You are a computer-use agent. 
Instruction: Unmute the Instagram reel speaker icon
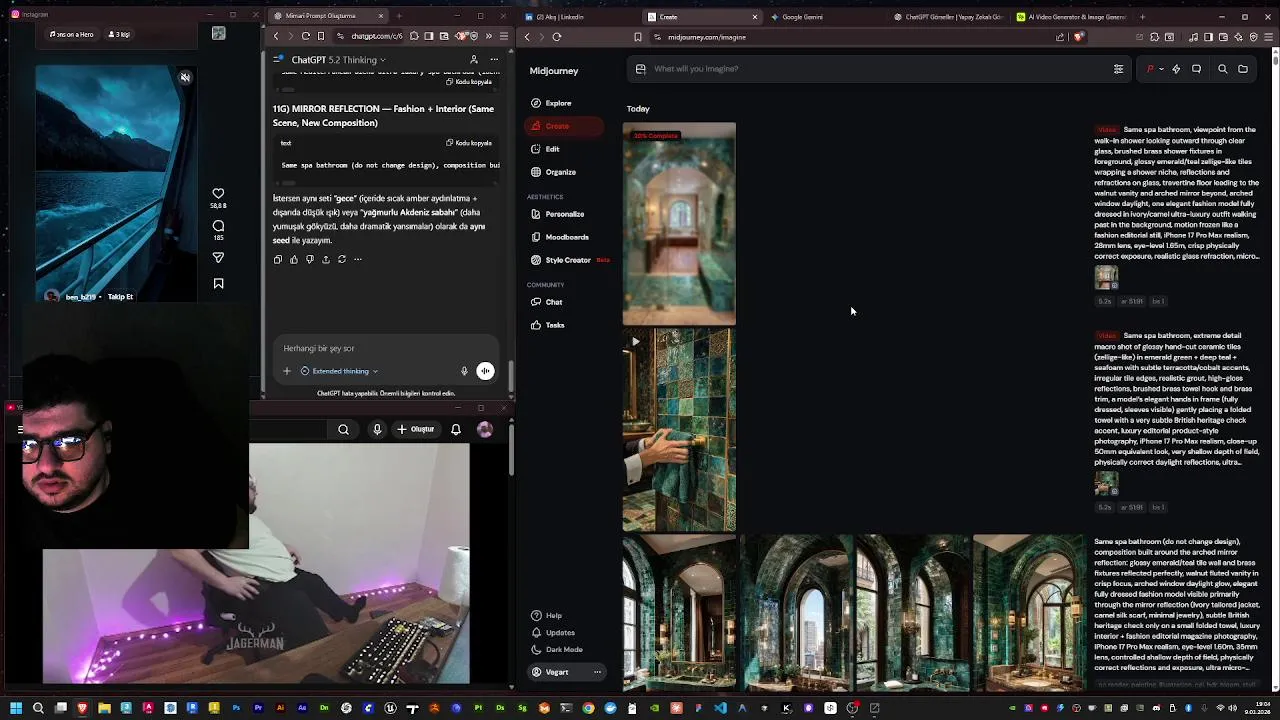pyautogui.click(x=185, y=77)
